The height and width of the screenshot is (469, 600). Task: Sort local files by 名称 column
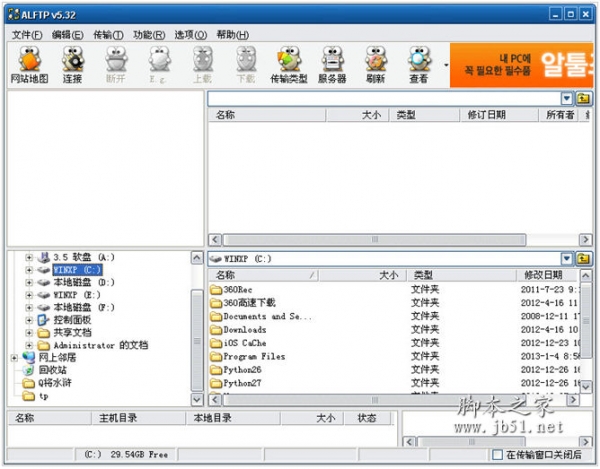point(263,275)
